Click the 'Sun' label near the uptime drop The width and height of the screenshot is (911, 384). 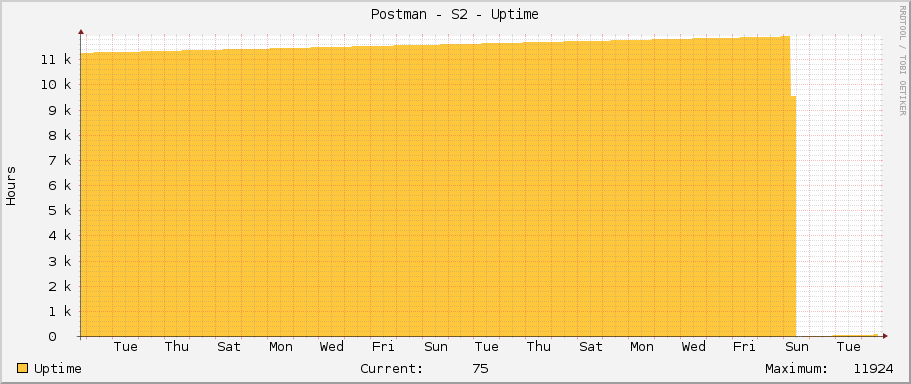pos(797,347)
